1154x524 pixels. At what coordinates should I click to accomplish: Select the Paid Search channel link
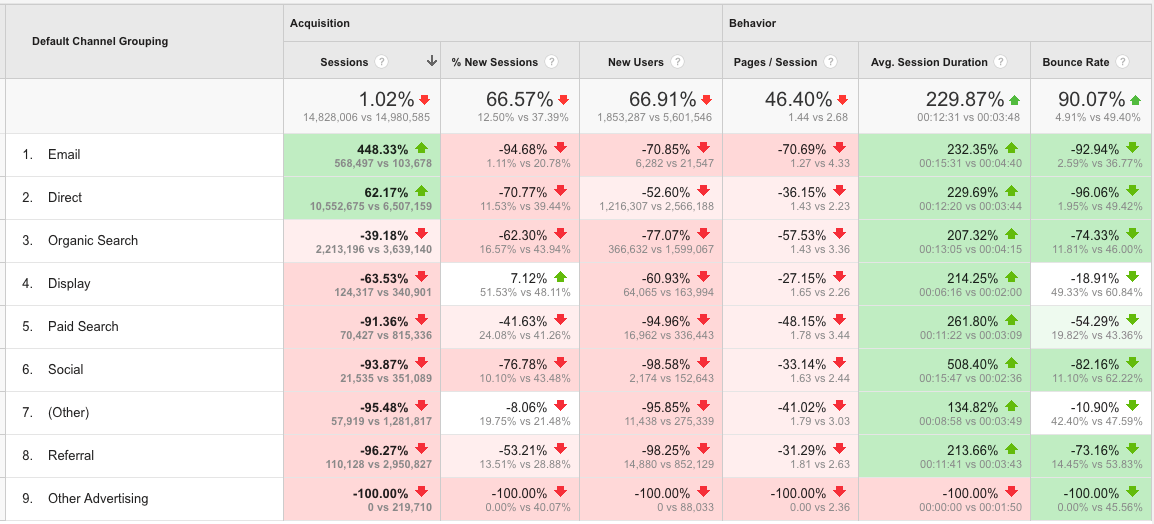[x=83, y=327]
